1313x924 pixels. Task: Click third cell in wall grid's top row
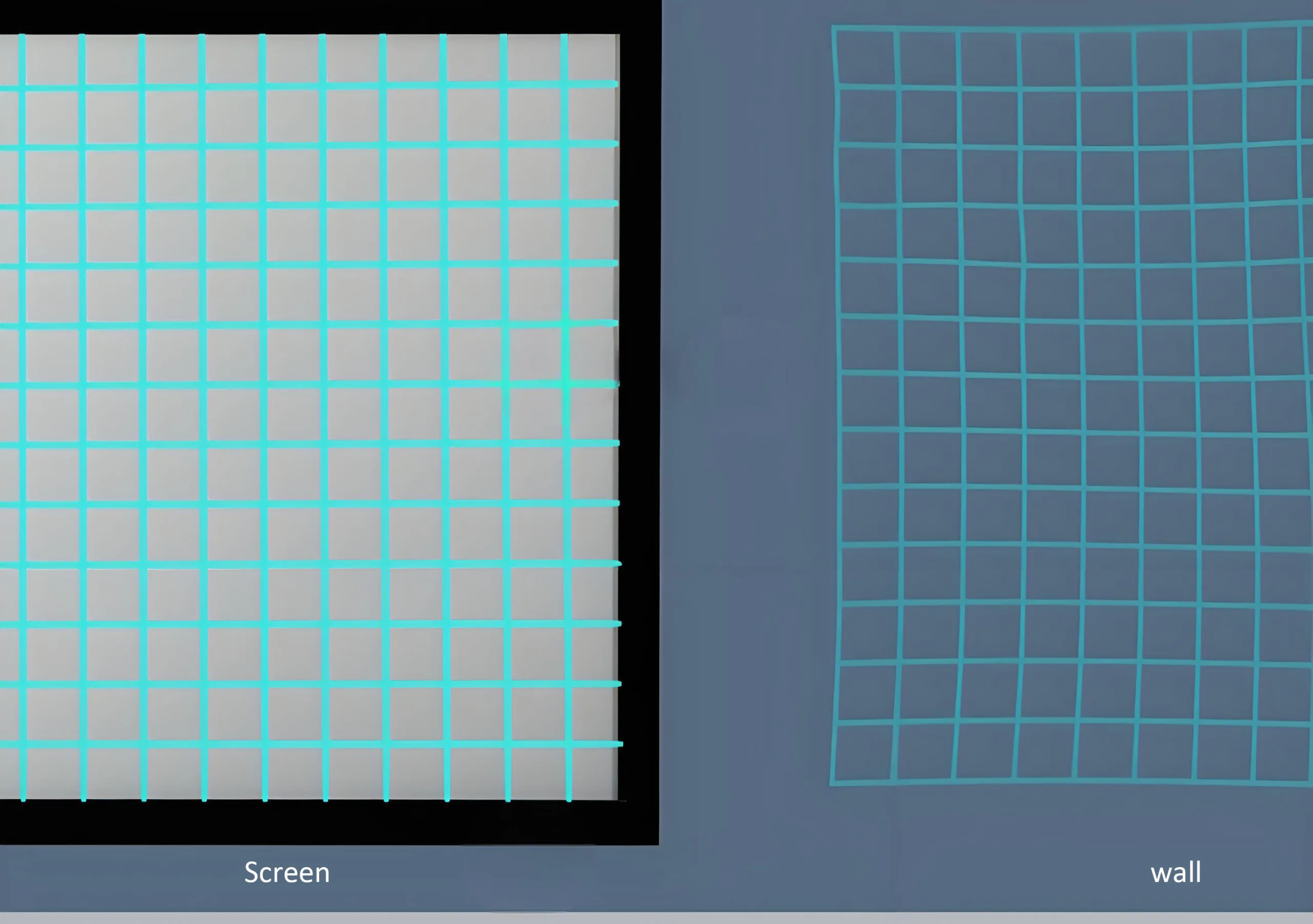click(x=989, y=59)
